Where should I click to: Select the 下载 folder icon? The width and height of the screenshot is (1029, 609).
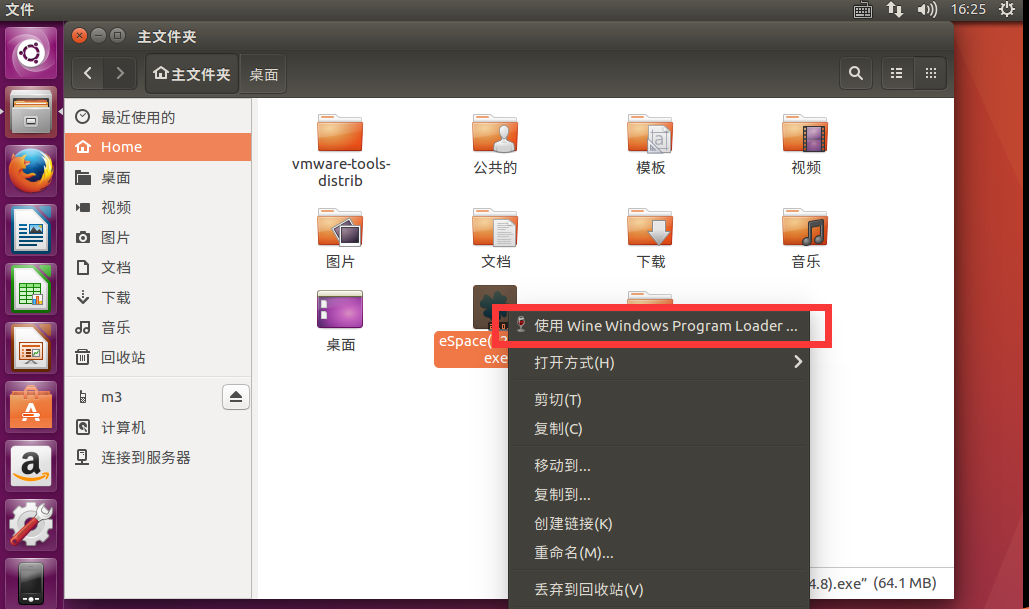(x=650, y=238)
